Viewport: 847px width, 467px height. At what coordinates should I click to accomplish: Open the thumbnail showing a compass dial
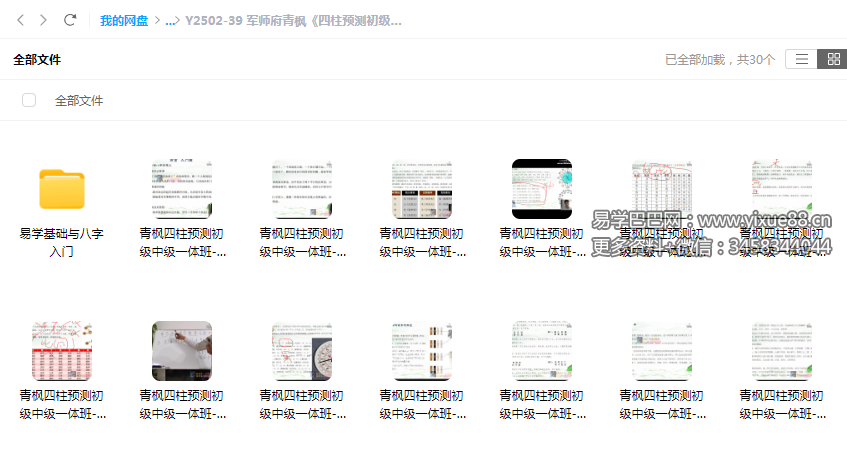[302, 351]
